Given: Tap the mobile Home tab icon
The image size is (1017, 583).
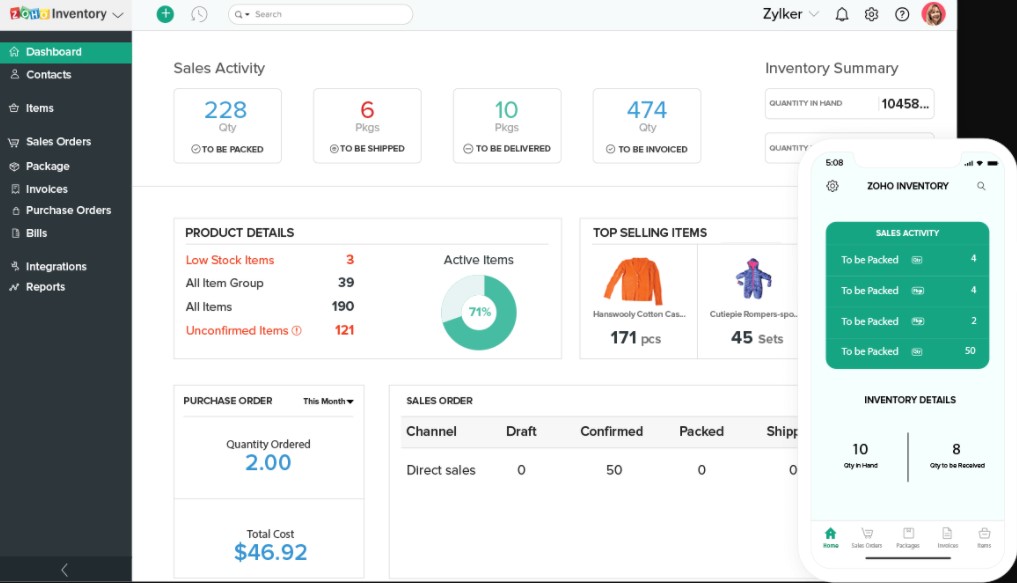Looking at the screenshot, I should (x=830, y=537).
